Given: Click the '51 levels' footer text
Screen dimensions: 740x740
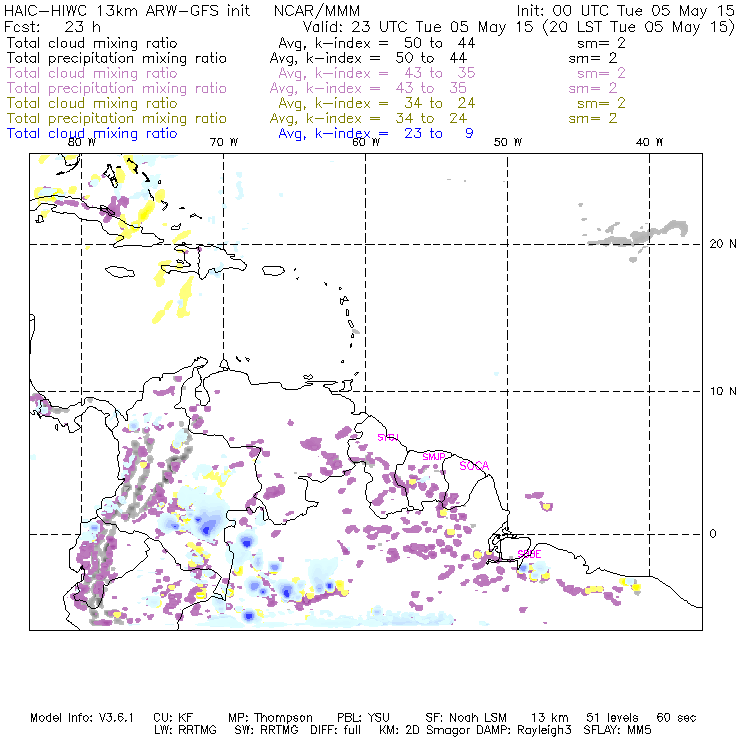Looking at the screenshot, I should pos(612,718).
